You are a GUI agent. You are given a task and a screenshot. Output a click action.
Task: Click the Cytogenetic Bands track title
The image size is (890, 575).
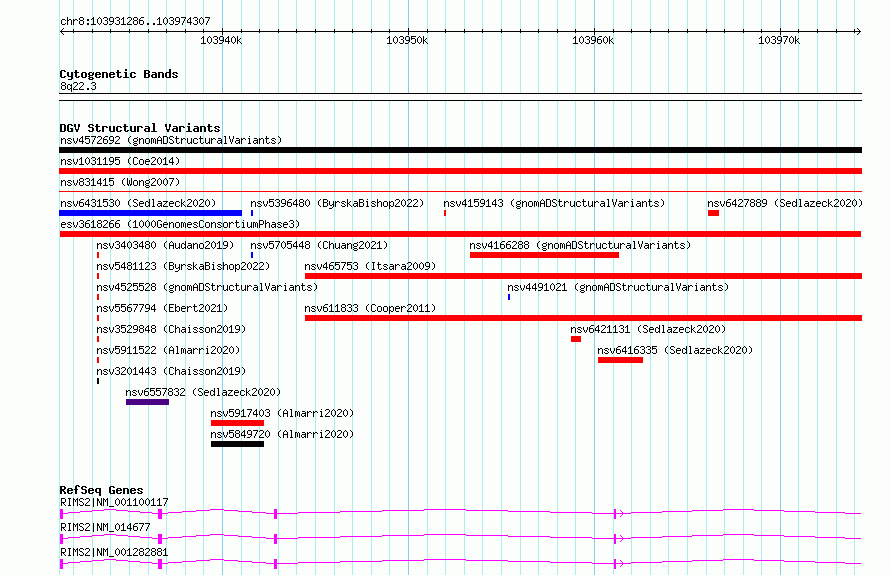(x=119, y=74)
